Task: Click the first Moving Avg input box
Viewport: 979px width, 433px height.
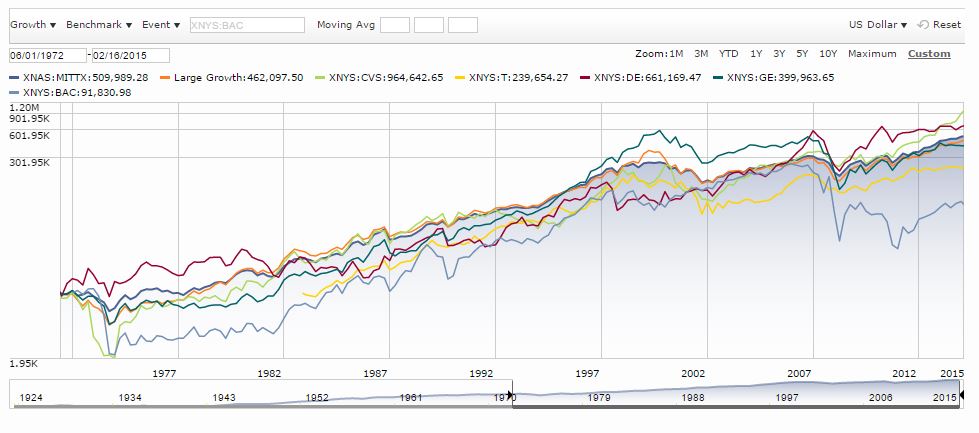Action: pyautogui.click(x=395, y=25)
